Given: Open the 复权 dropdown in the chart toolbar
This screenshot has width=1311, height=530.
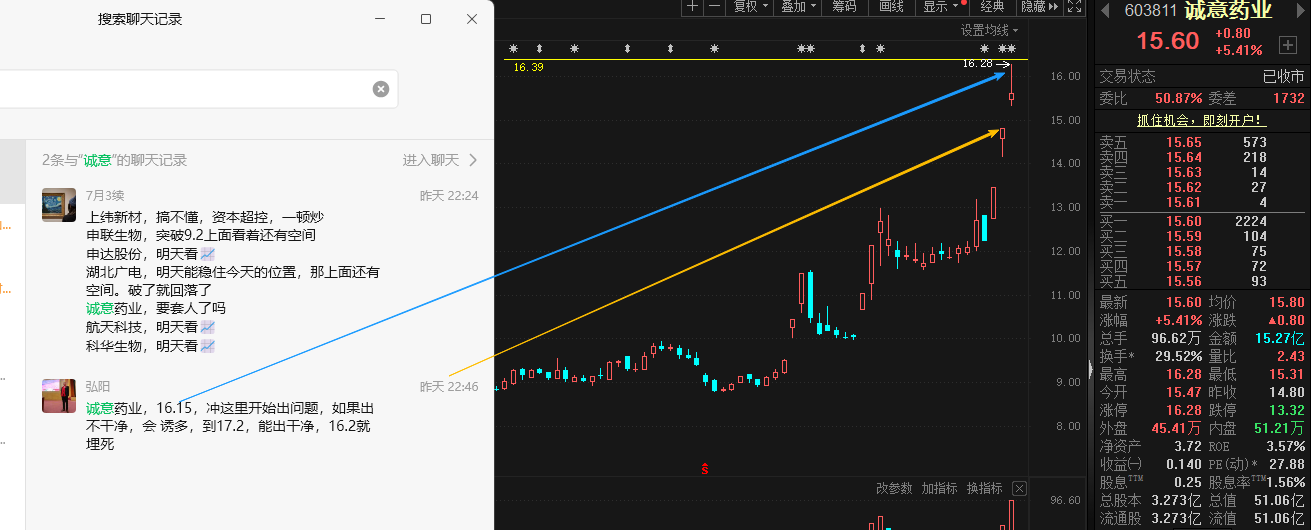Looking at the screenshot, I should (x=750, y=6).
